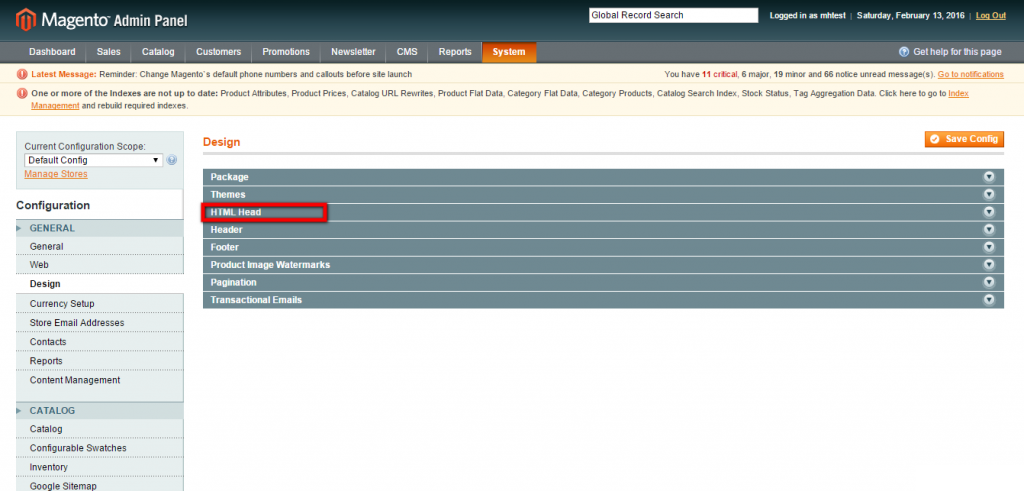The height and width of the screenshot is (491, 1024).
Task: Expand the Pagination section
Action: tap(603, 283)
